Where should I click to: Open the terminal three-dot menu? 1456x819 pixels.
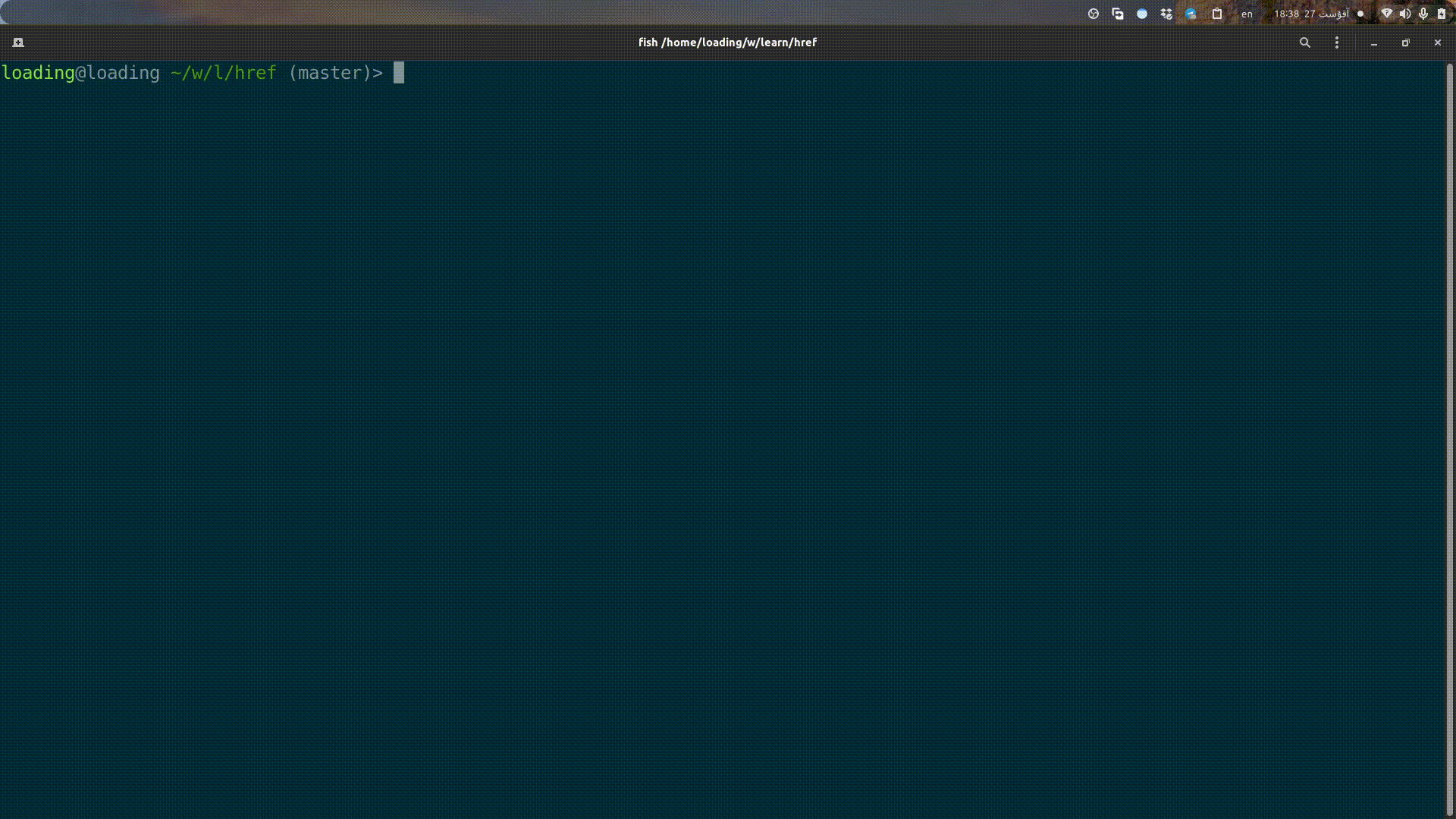(1337, 42)
